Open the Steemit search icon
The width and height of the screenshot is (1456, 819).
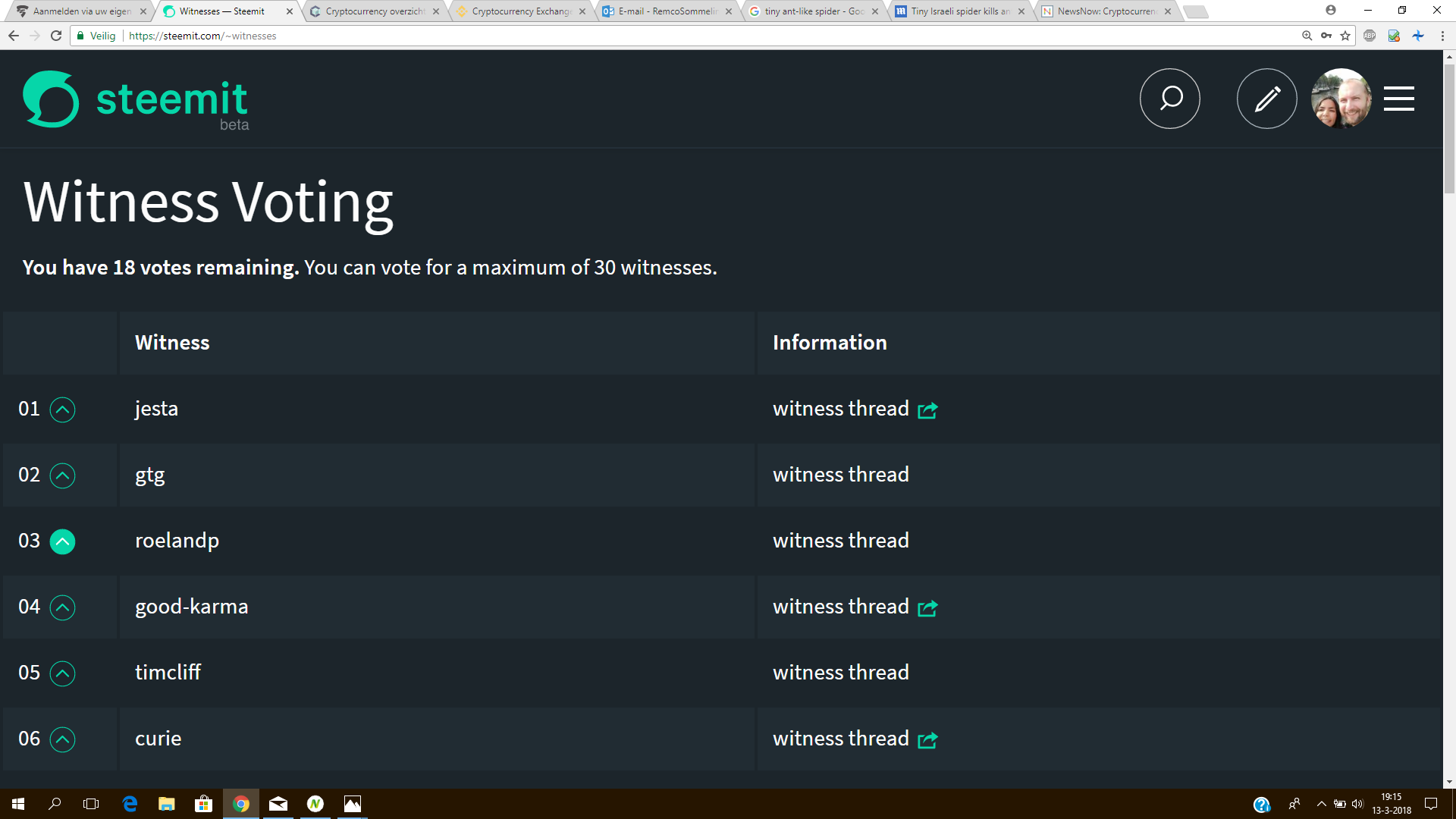[x=1169, y=99]
